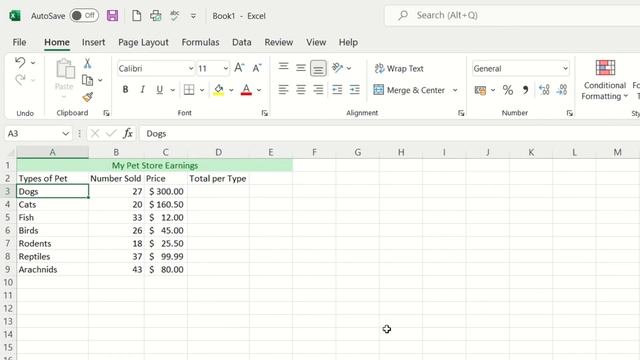This screenshot has height=360, width=640.
Task: Apply Accounting Number Format
Action: click(x=480, y=90)
